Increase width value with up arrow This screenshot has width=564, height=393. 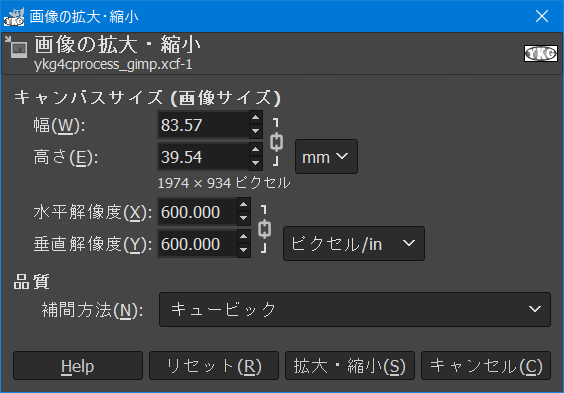tap(255, 118)
